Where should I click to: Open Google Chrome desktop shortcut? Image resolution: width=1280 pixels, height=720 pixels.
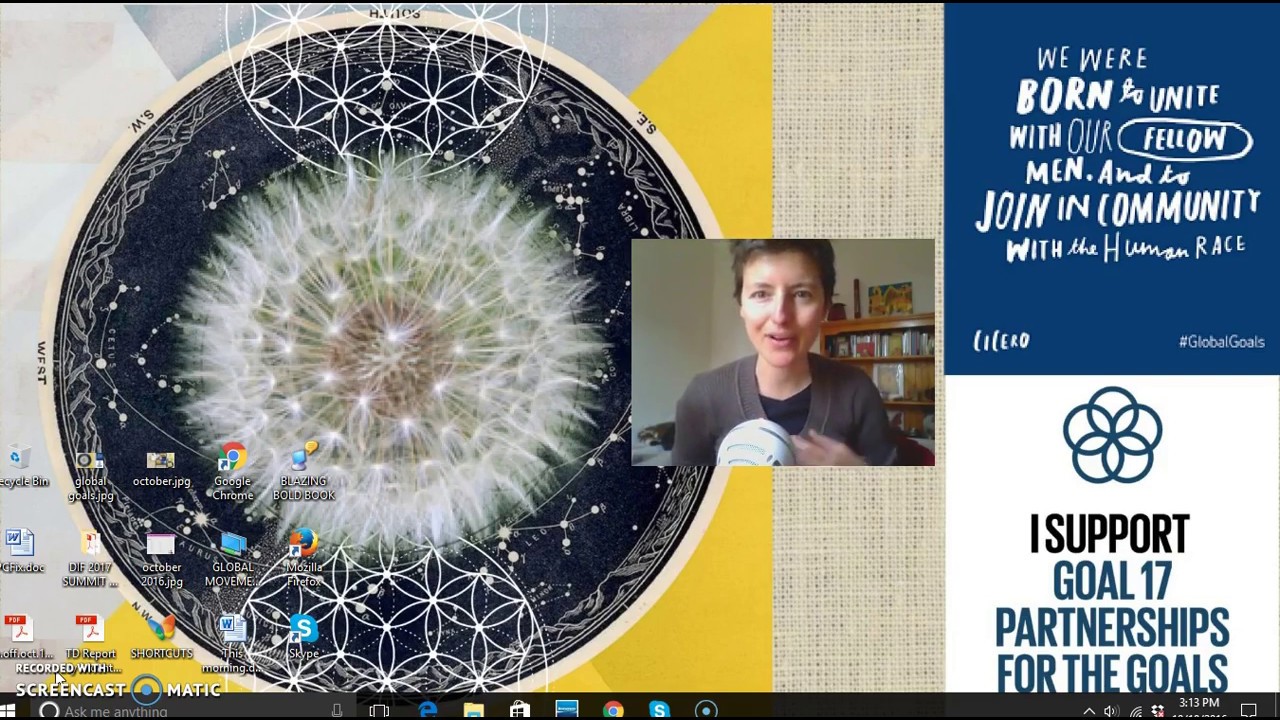[x=232, y=473]
